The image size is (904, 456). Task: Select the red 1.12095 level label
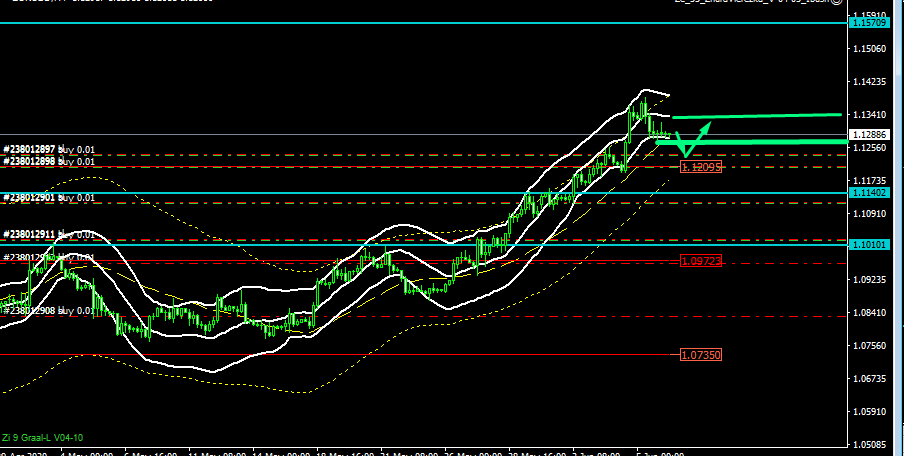(700, 167)
